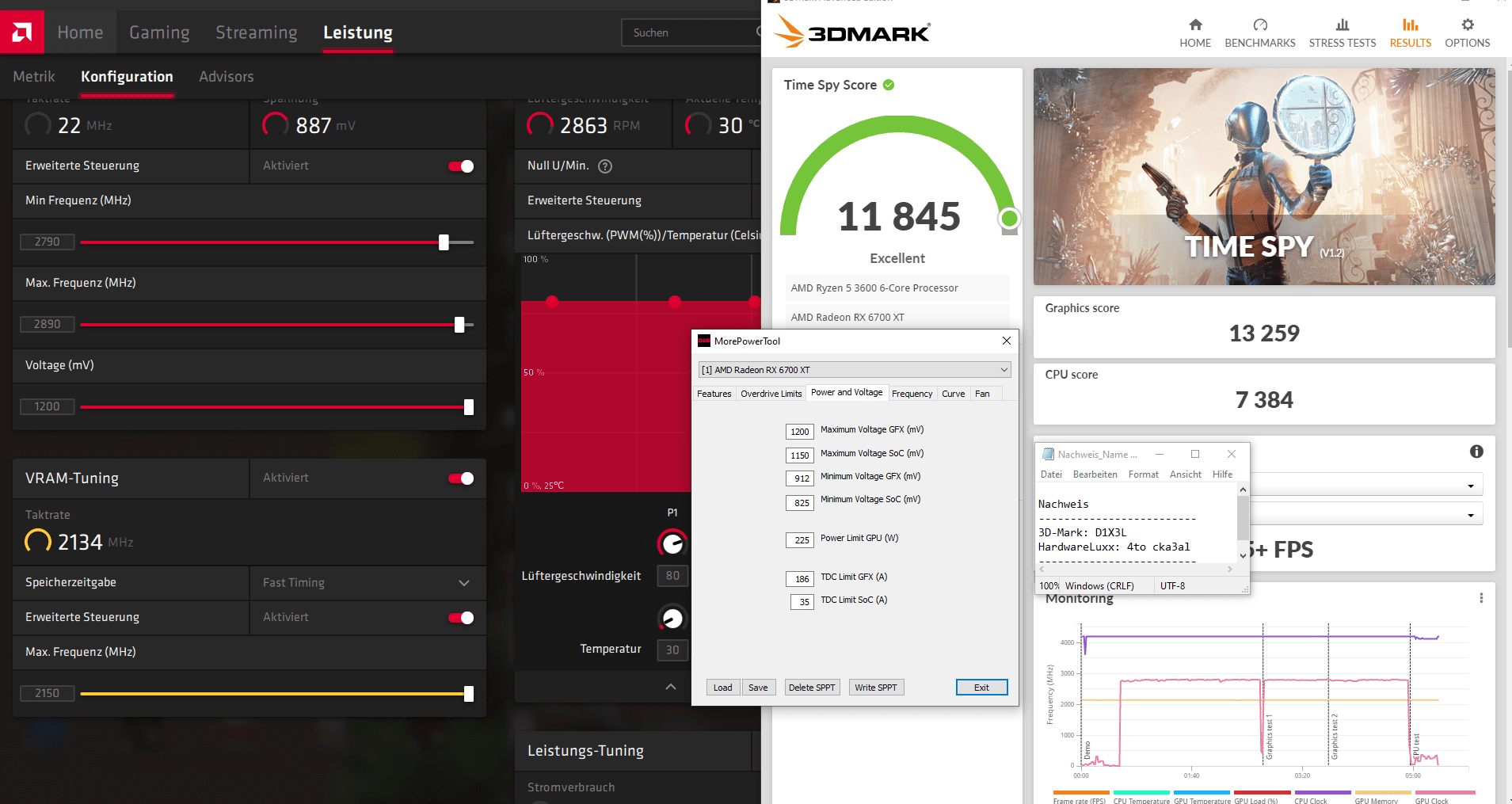Click MorePowerTool window title icon
This screenshot has width=1512, height=804.
[x=704, y=341]
